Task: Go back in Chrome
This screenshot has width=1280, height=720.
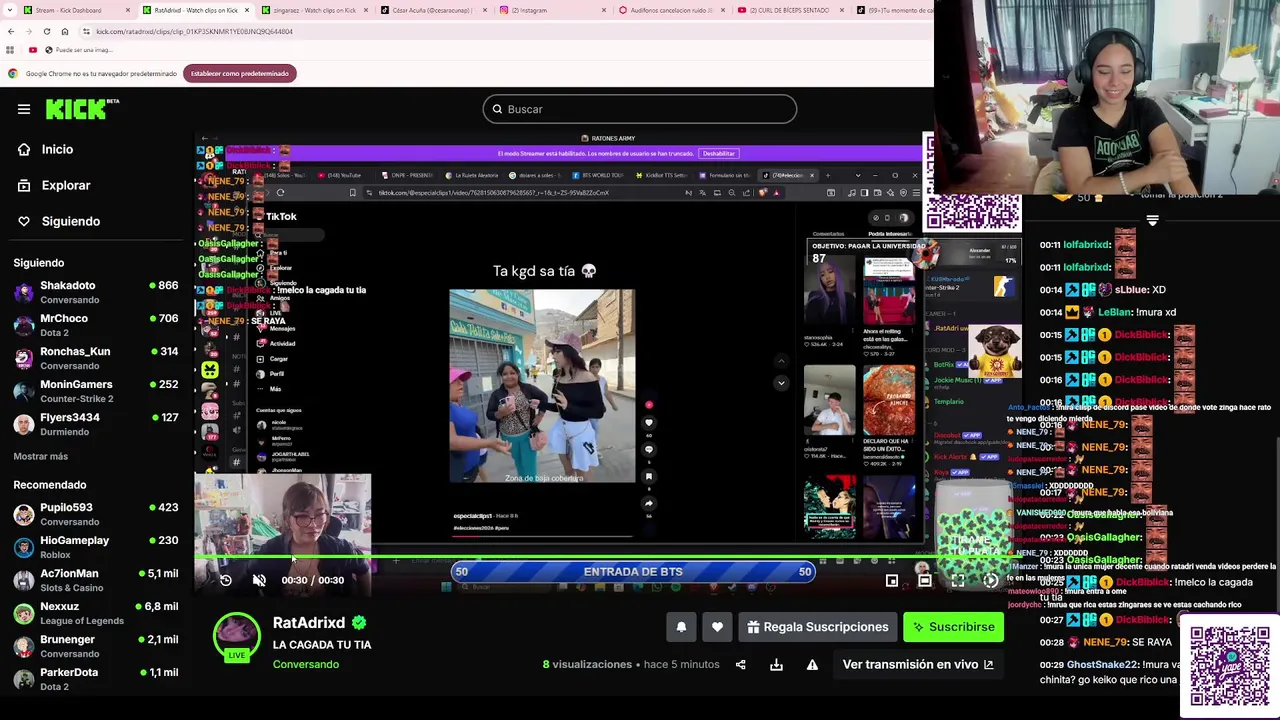Action: pyautogui.click(x=11, y=31)
